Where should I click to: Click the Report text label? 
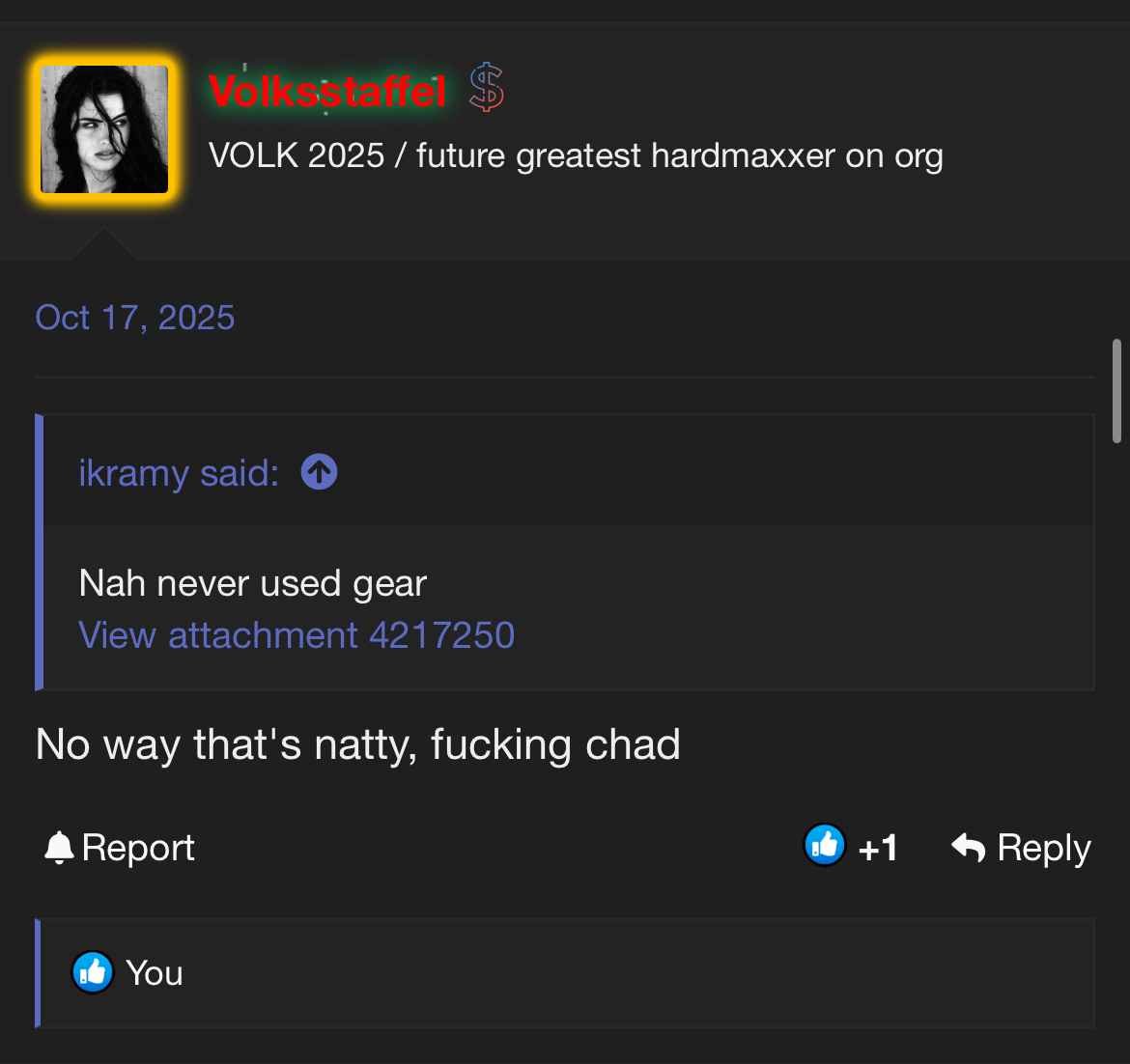point(138,848)
